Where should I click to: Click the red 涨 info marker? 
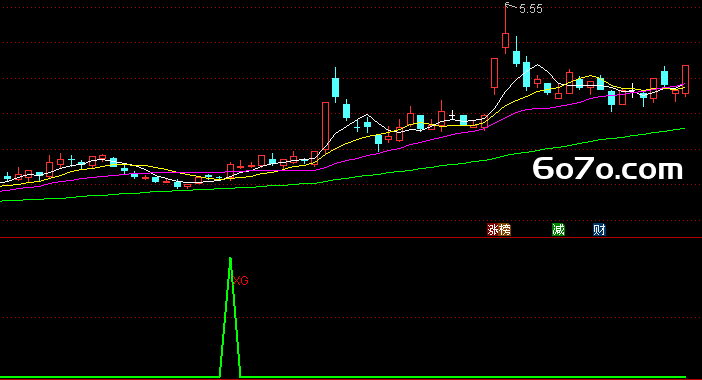tap(493, 230)
